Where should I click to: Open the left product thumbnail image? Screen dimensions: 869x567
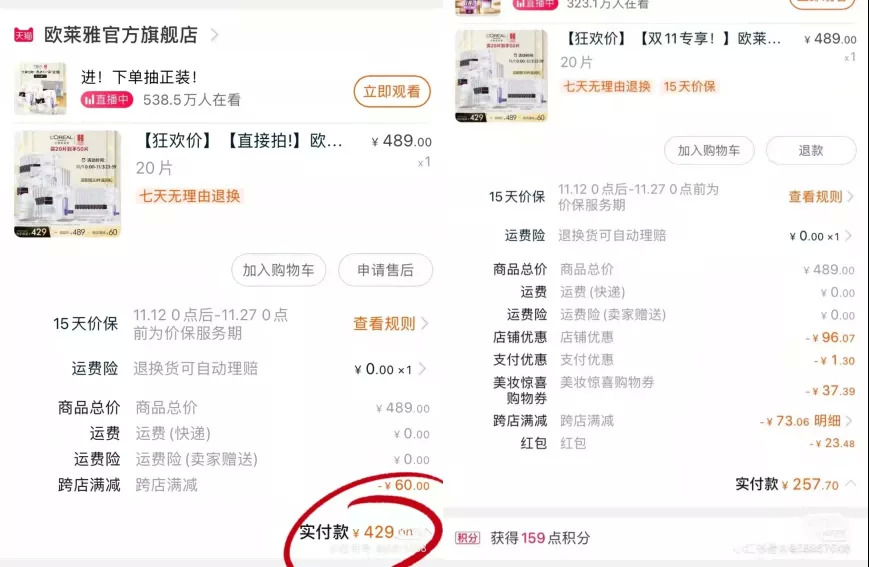(67, 184)
